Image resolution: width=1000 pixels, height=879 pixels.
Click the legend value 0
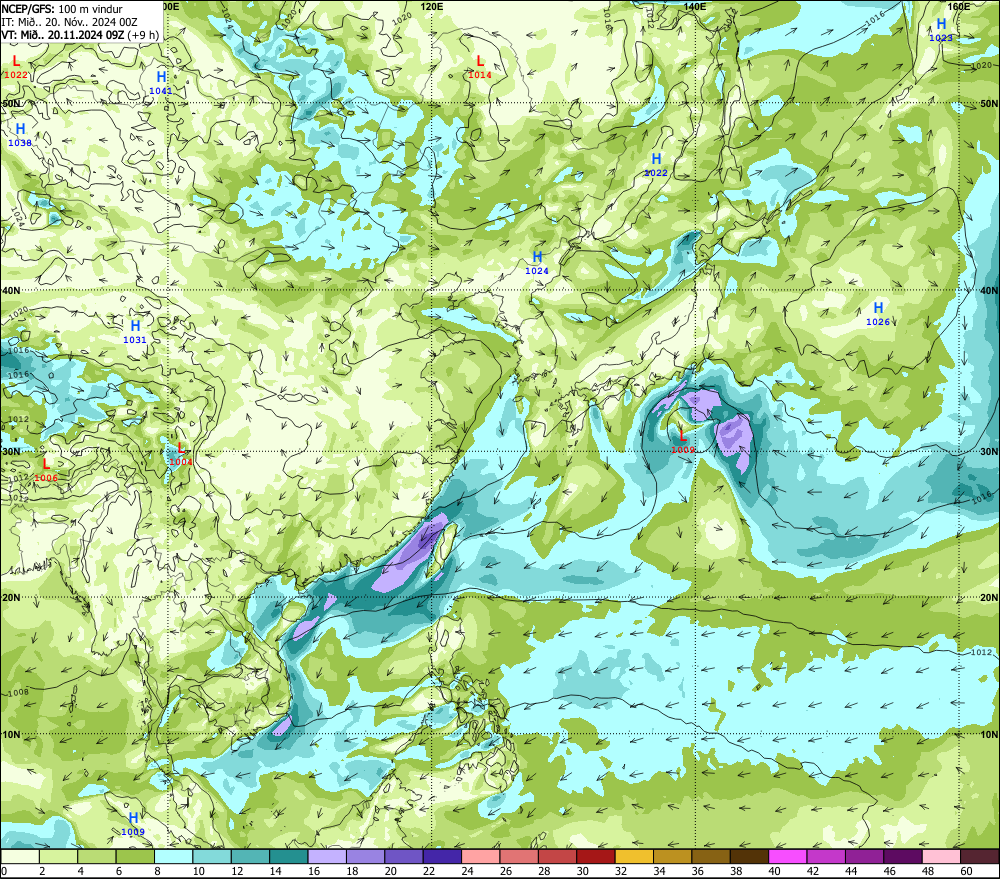4,871
